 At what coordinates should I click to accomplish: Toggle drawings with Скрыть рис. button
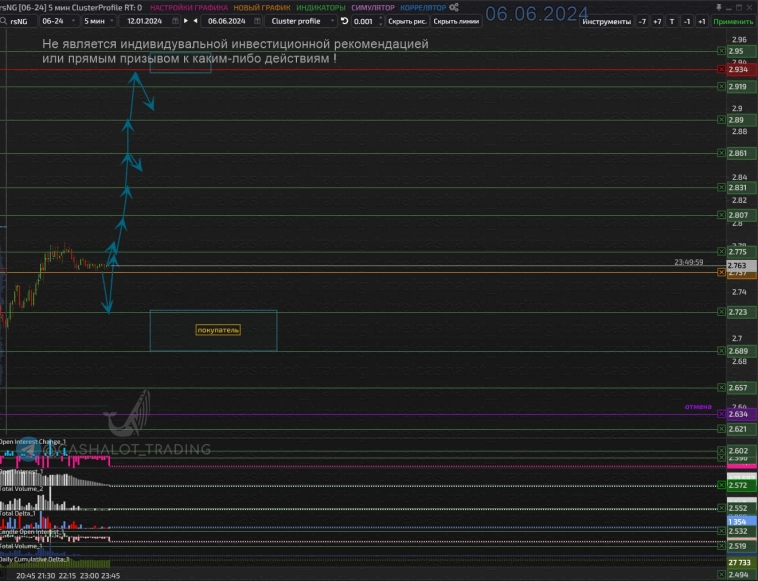pos(406,21)
